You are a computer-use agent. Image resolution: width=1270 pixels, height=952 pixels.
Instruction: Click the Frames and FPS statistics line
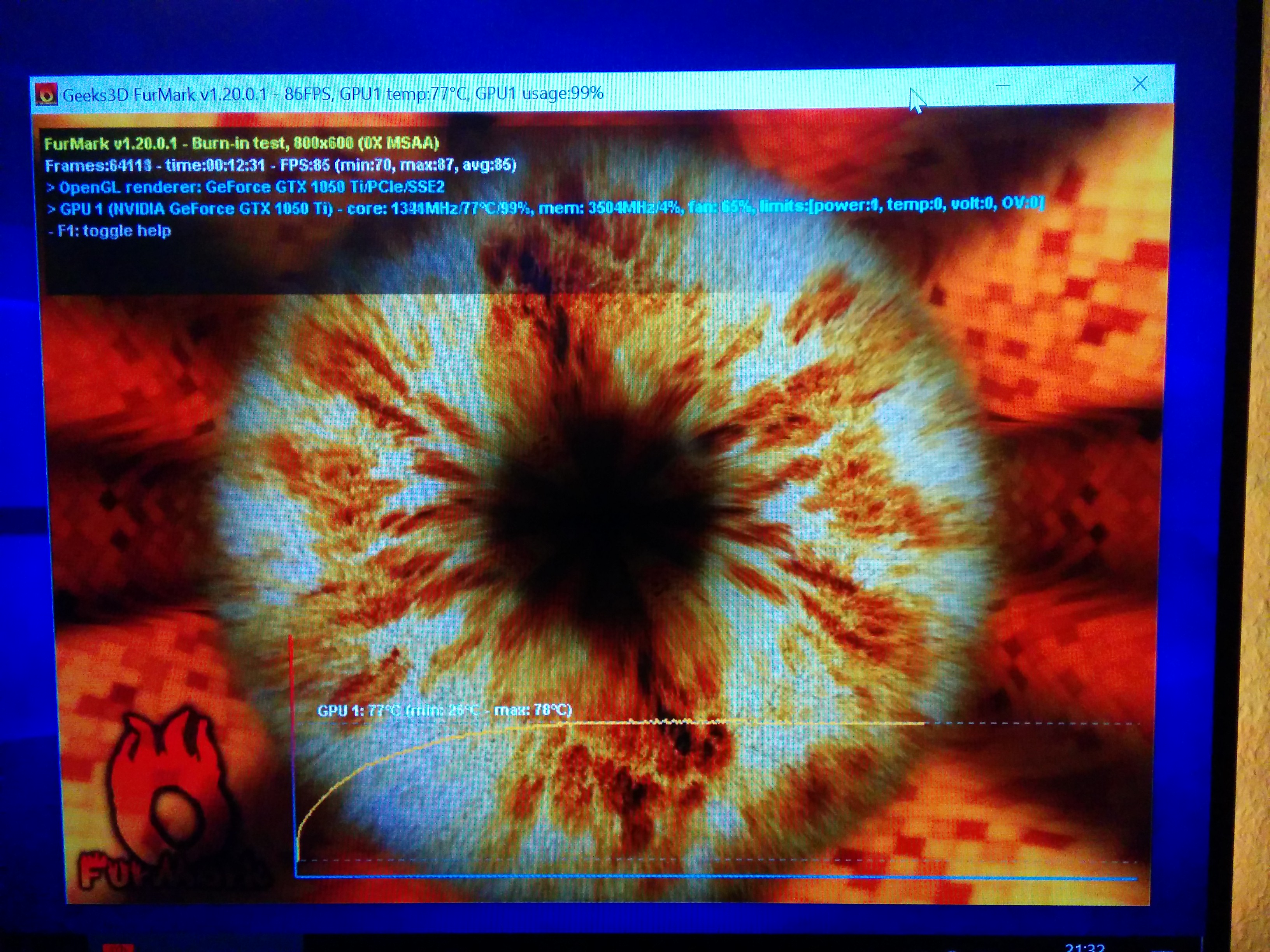tap(280, 165)
